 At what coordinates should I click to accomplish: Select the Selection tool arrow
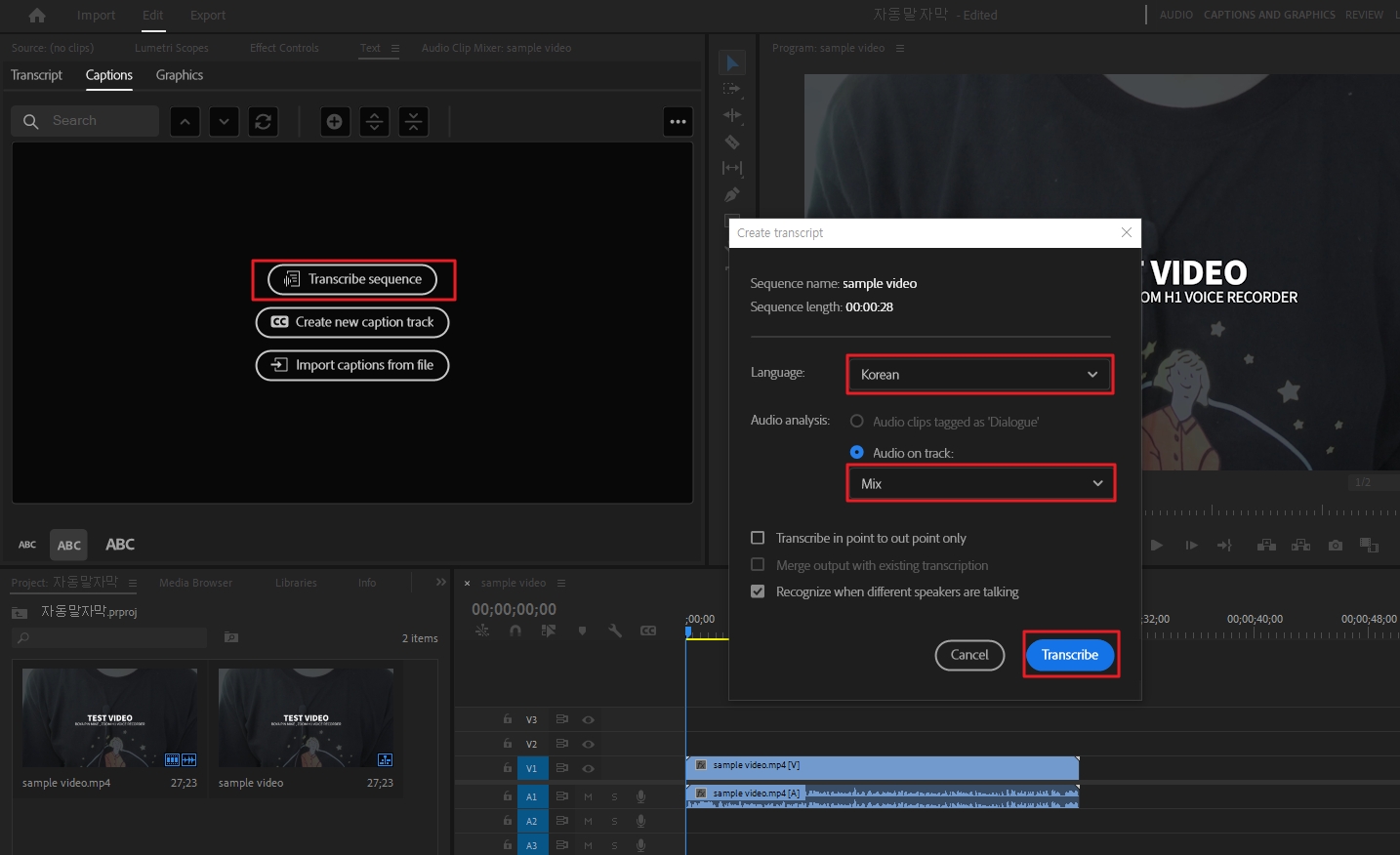732,62
